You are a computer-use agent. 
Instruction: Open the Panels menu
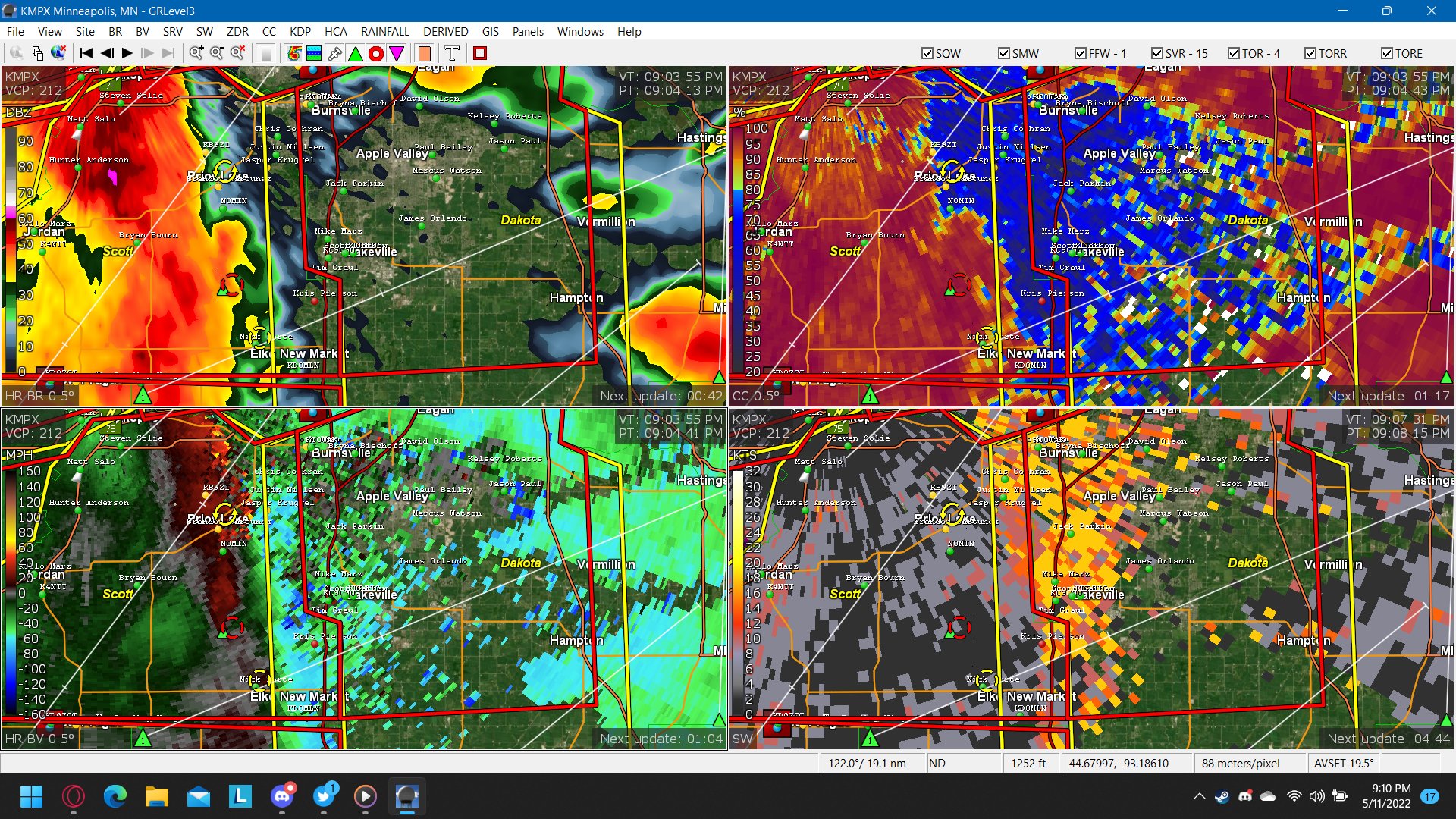(528, 32)
